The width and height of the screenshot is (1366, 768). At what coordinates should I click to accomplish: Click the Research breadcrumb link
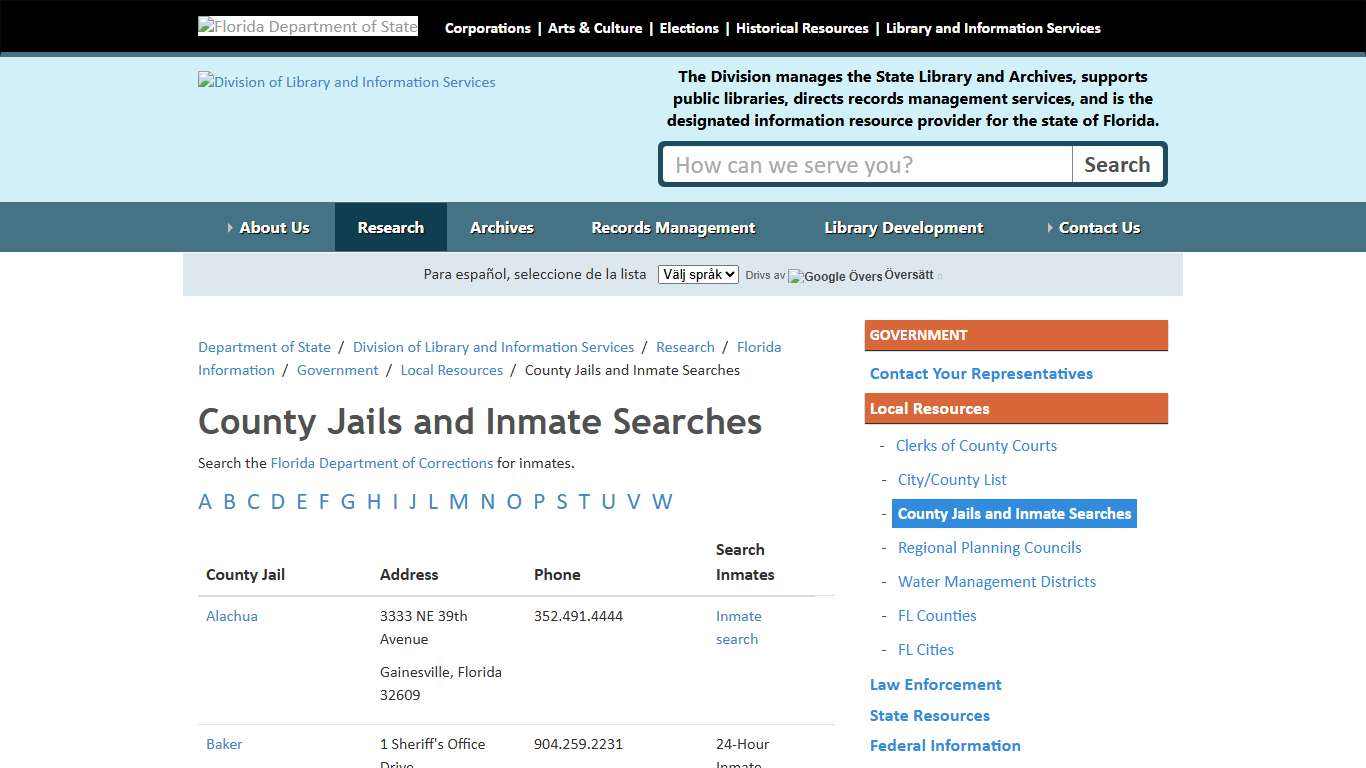tap(685, 347)
